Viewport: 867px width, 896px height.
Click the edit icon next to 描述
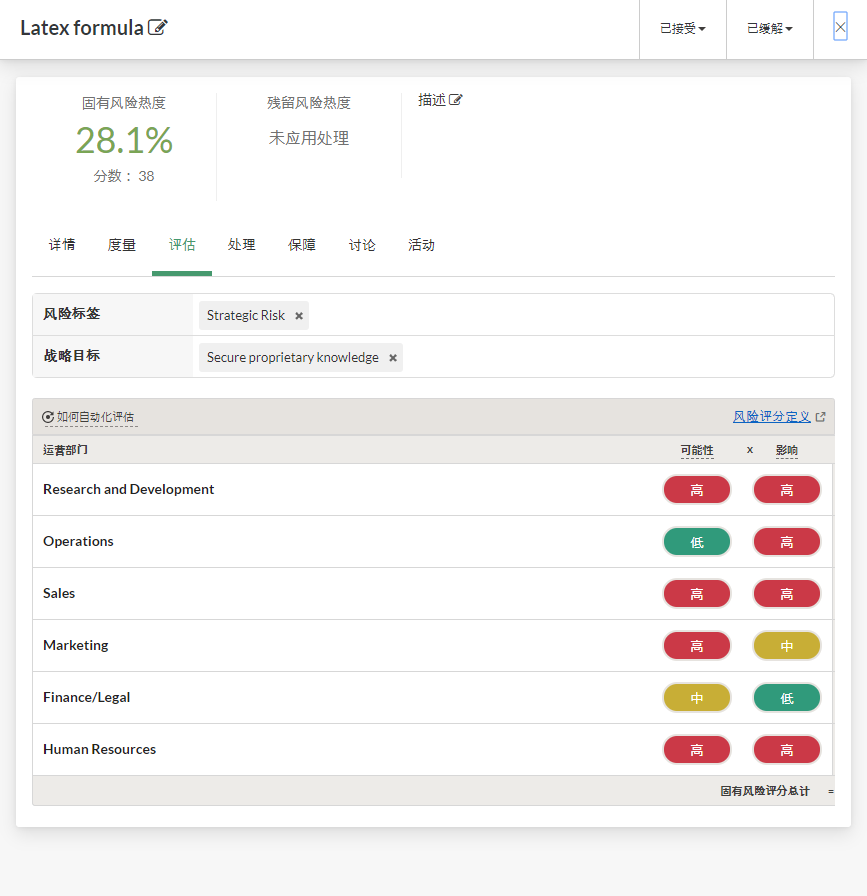click(x=456, y=100)
